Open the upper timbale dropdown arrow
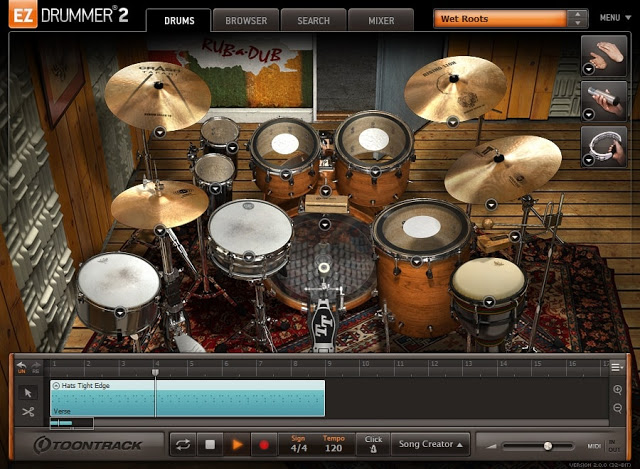Image resolution: width=640 pixels, height=469 pixels. (x=232, y=148)
